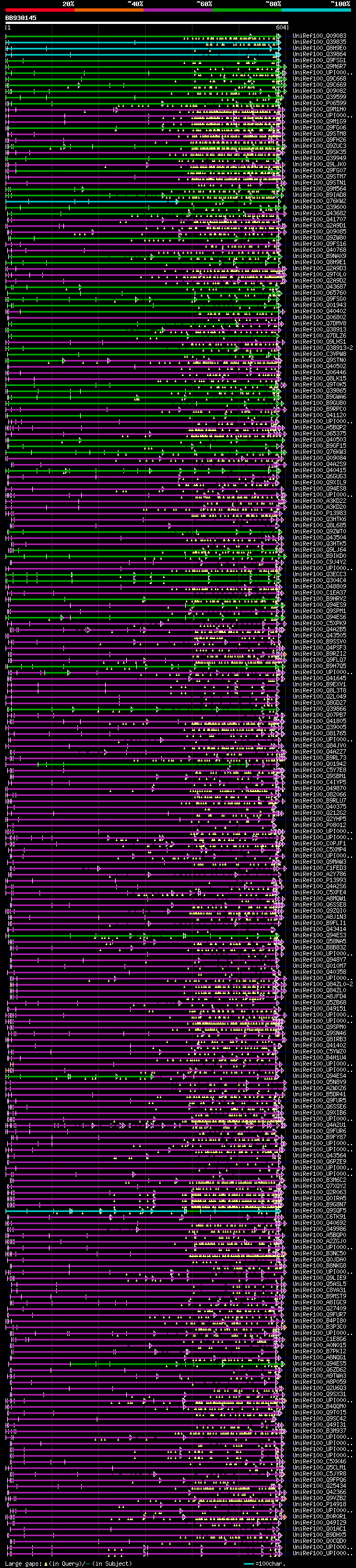
Task: Select hit UniRef100_Q6GUG3
Action: [x=319, y=476]
